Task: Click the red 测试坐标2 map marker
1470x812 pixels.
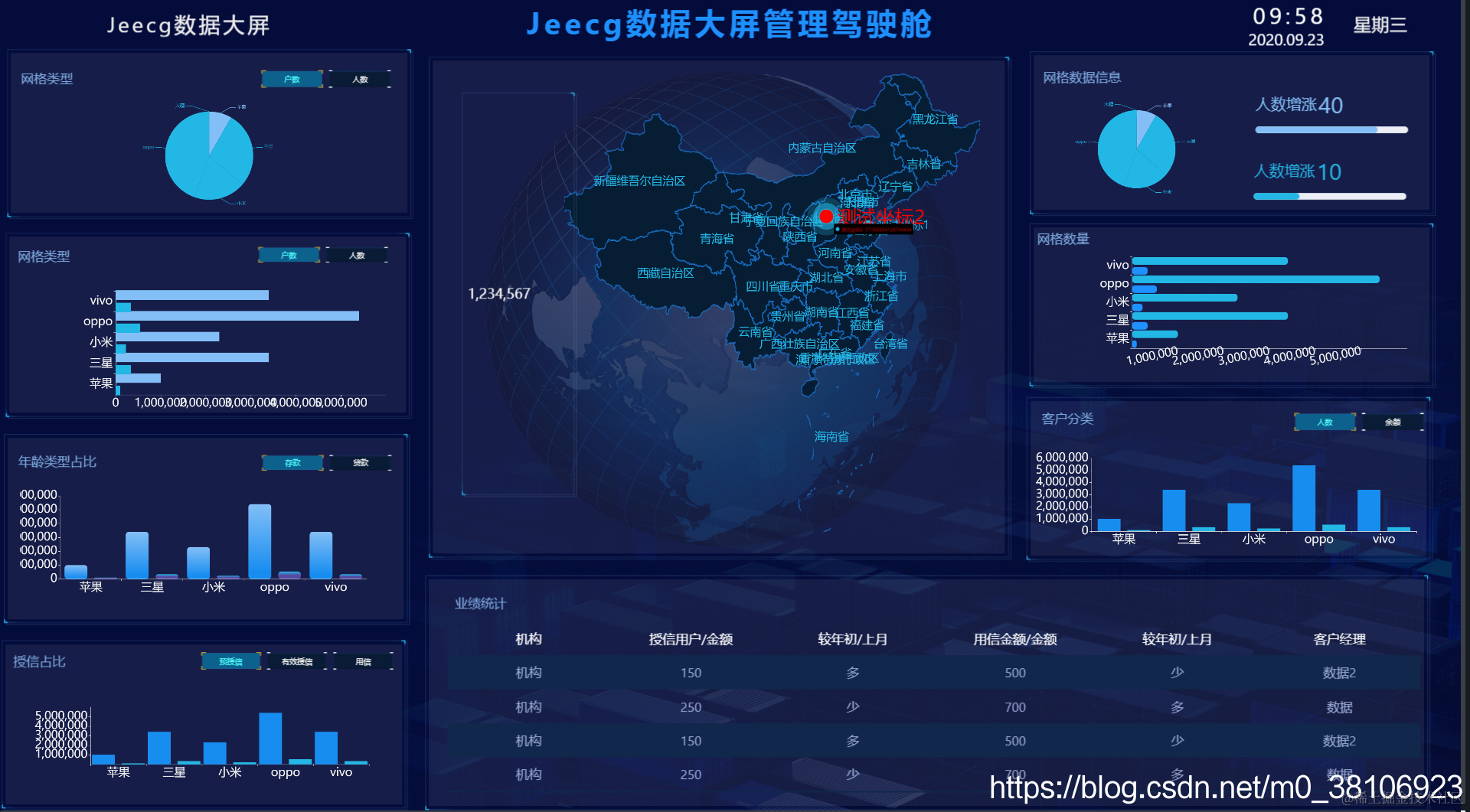Action: click(x=826, y=217)
